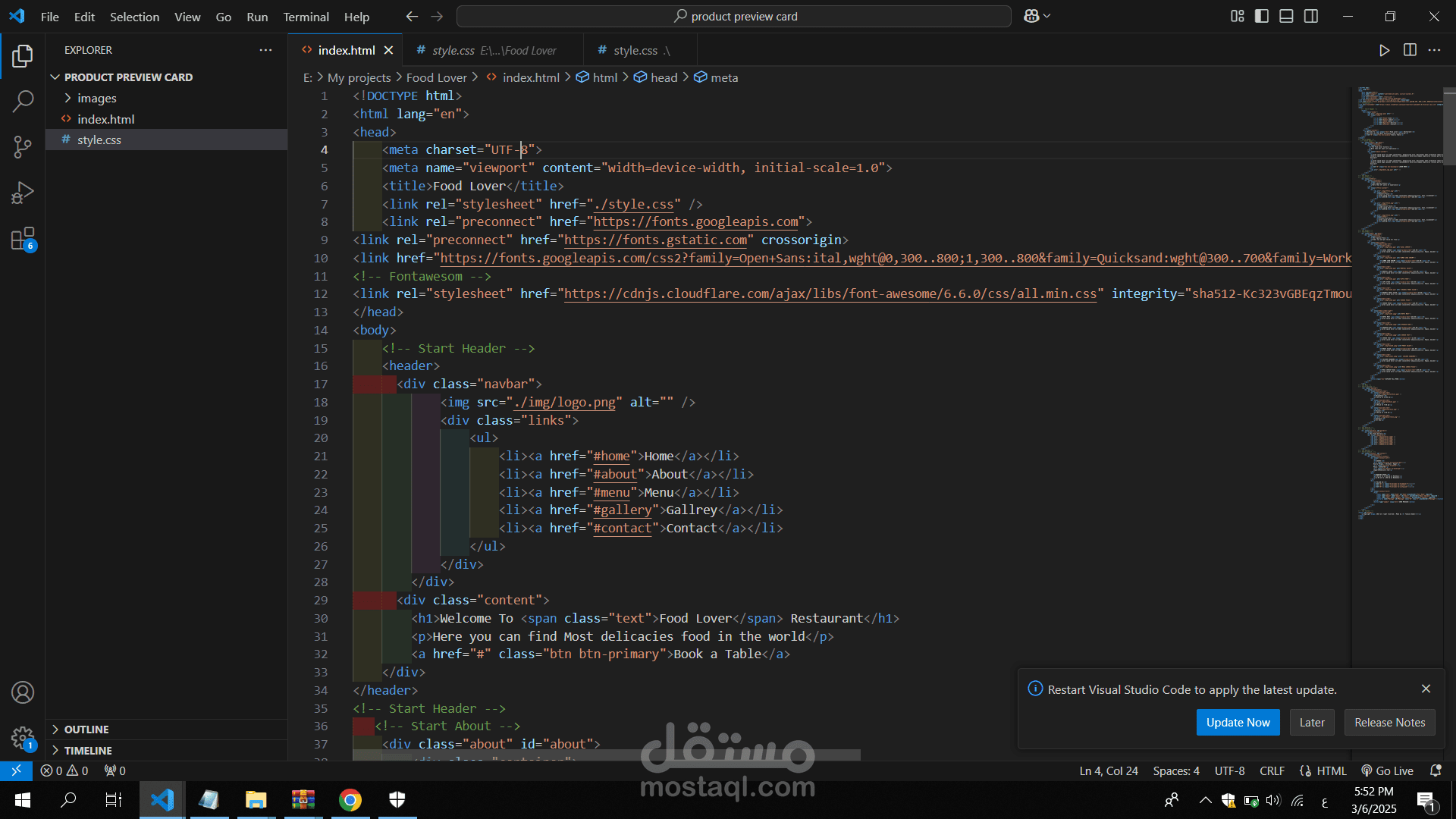The height and width of the screenshot is (819, 1456).
Task: Split the editor to the right
Action: (x=1410, y=50)
